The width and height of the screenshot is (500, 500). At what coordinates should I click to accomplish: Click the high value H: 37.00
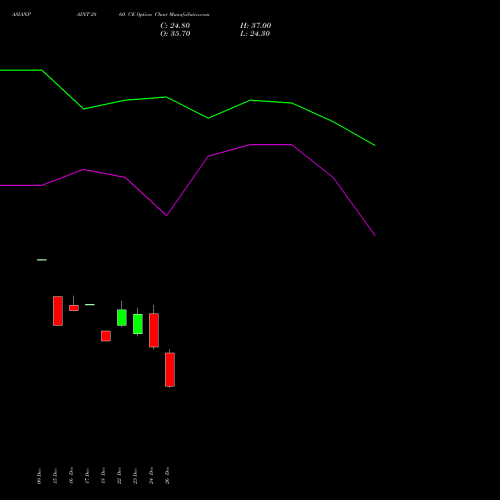255,26
